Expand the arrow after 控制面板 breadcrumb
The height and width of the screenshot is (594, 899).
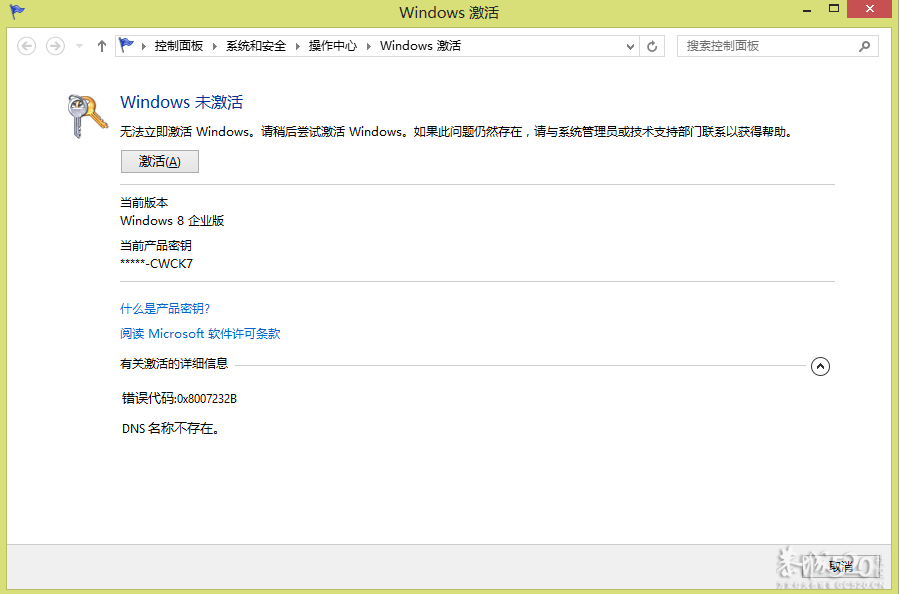pyautogui.click(x=214, y=46)
